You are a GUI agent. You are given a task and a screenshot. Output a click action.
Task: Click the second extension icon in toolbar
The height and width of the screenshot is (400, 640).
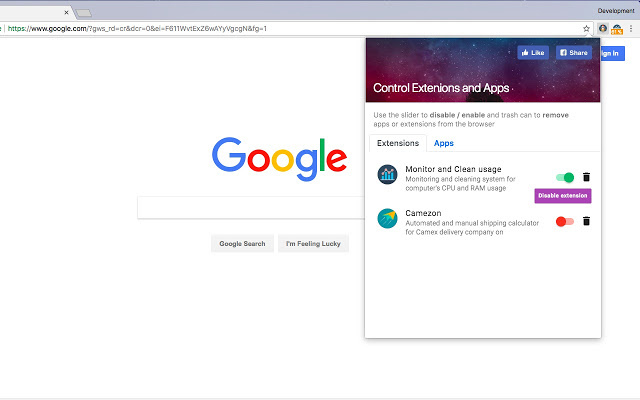point(617,28)
